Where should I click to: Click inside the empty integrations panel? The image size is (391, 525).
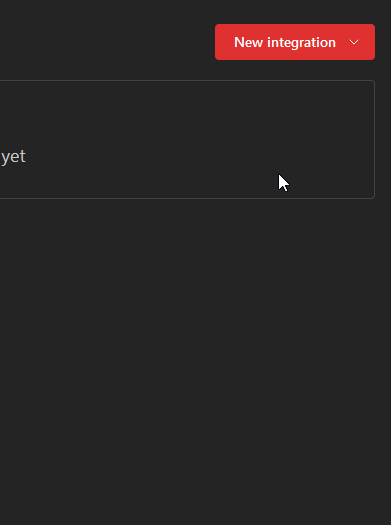pyautogui.click(x=187, y=139)
